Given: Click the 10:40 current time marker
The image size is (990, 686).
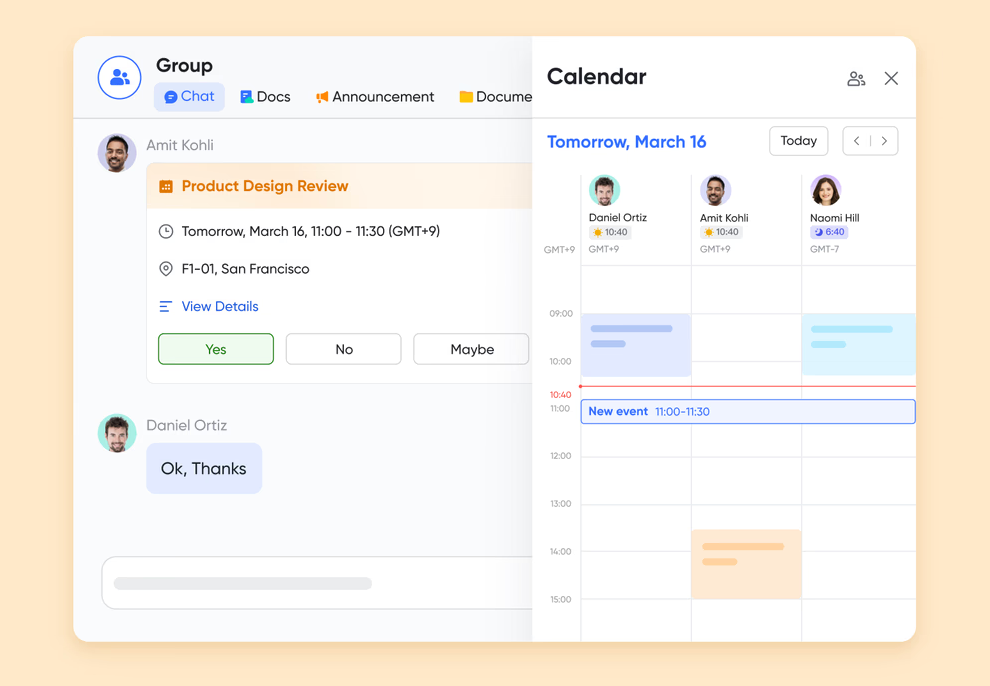Looking at the screenshot, I should click(x=560, y=395).
